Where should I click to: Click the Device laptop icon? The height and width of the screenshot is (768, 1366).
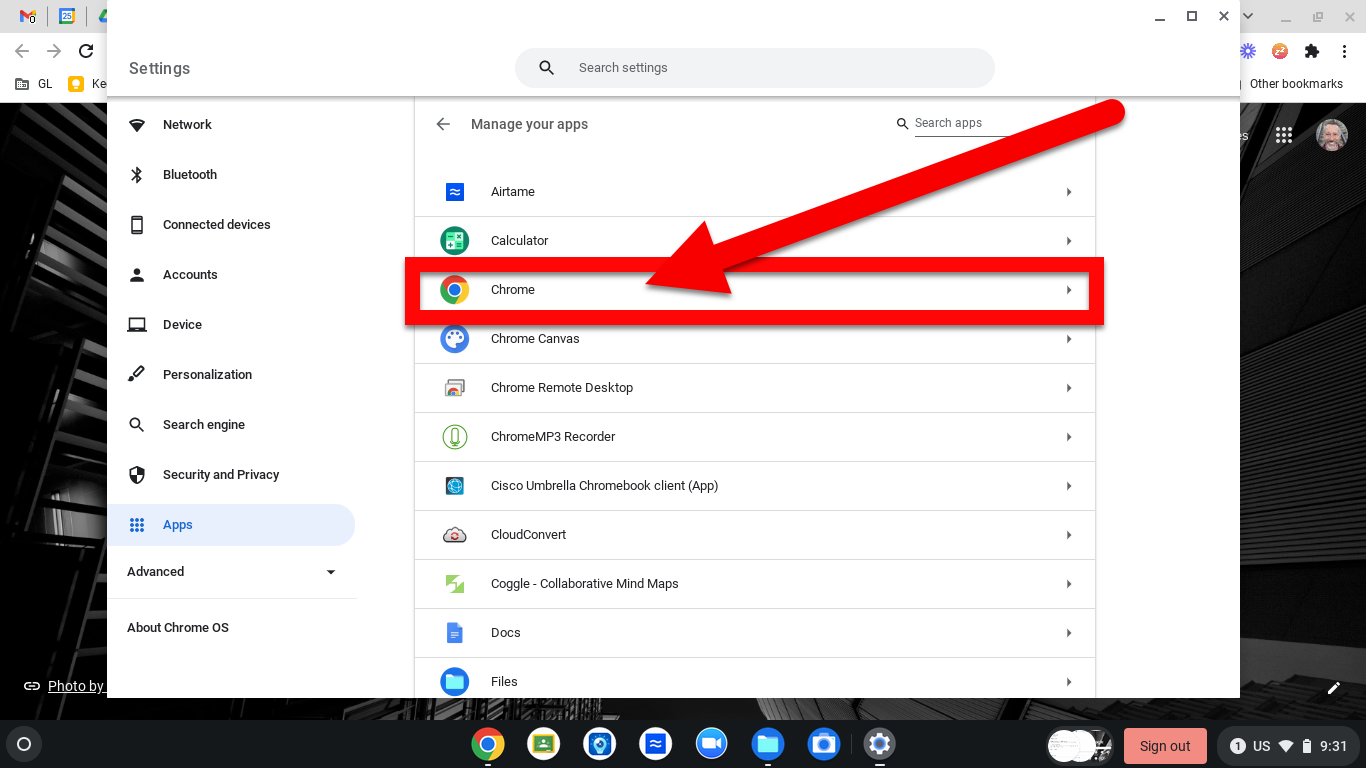[x=137, y=325]
